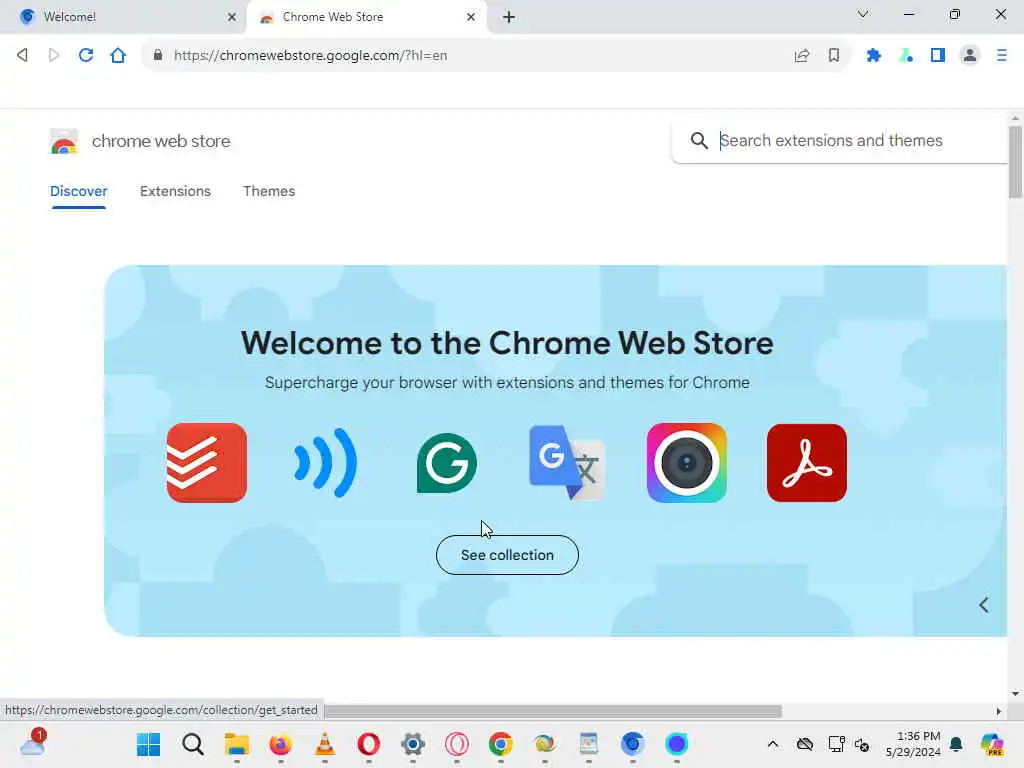
Task: Click the blue sound waves extension icon
Action: (326, 463)
